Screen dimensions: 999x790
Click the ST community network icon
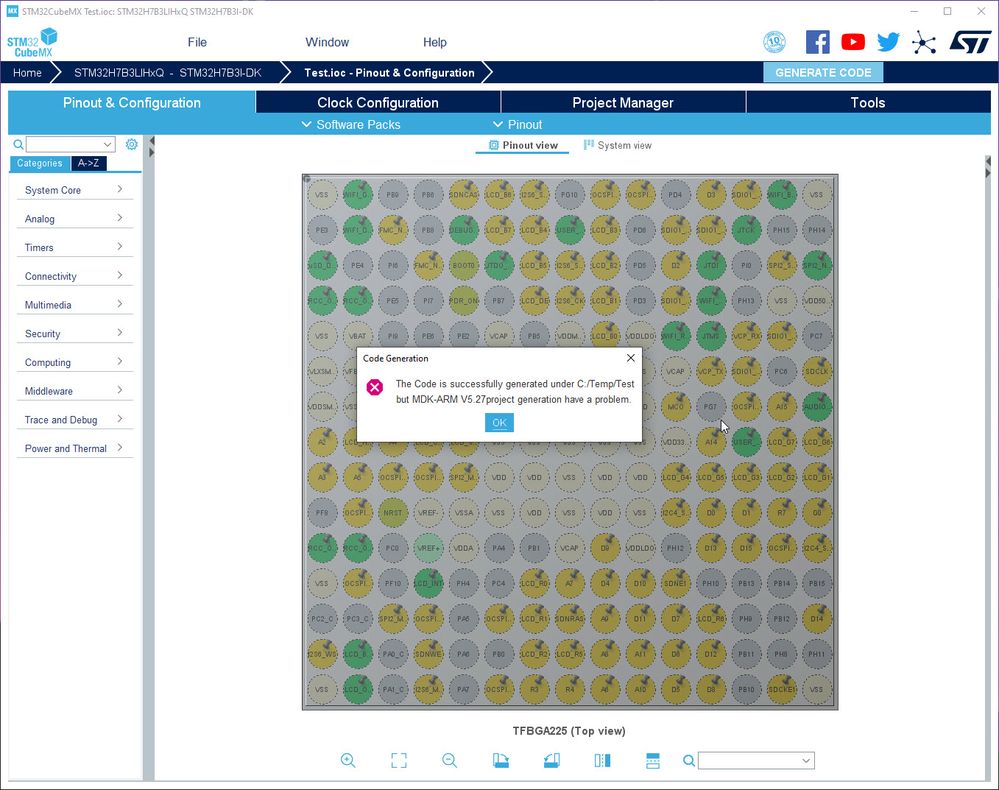pyautogui.click(x=924, y=43)
